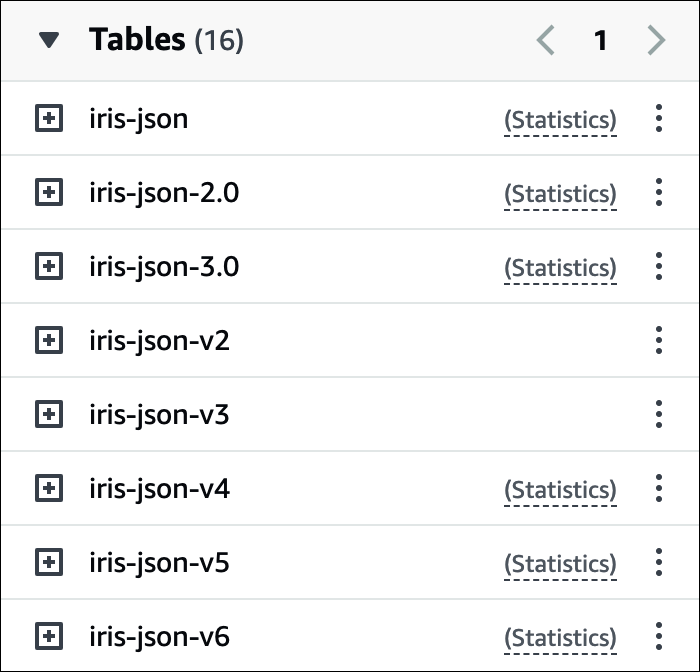This screenshot has width=700, height=672.
Task: Open the three-dot menu for iris-json
Action: click(x=658, y=119)
